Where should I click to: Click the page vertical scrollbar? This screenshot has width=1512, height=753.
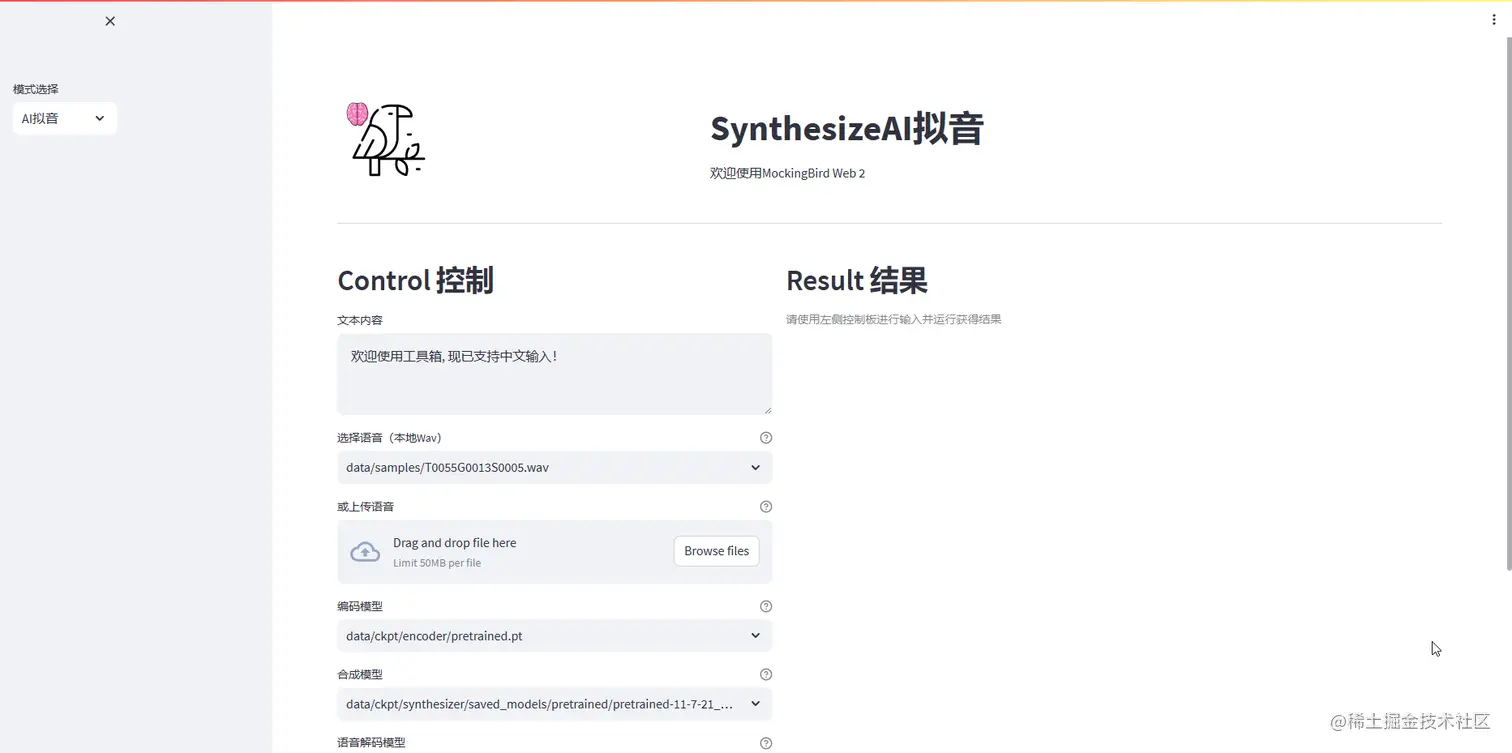point(1508,304)
